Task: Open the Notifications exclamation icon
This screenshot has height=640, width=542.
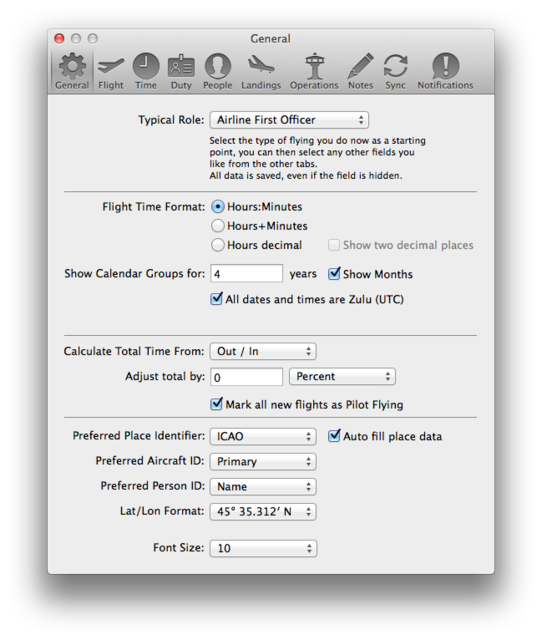Action: pyautogui.click(x=445, y=66)
